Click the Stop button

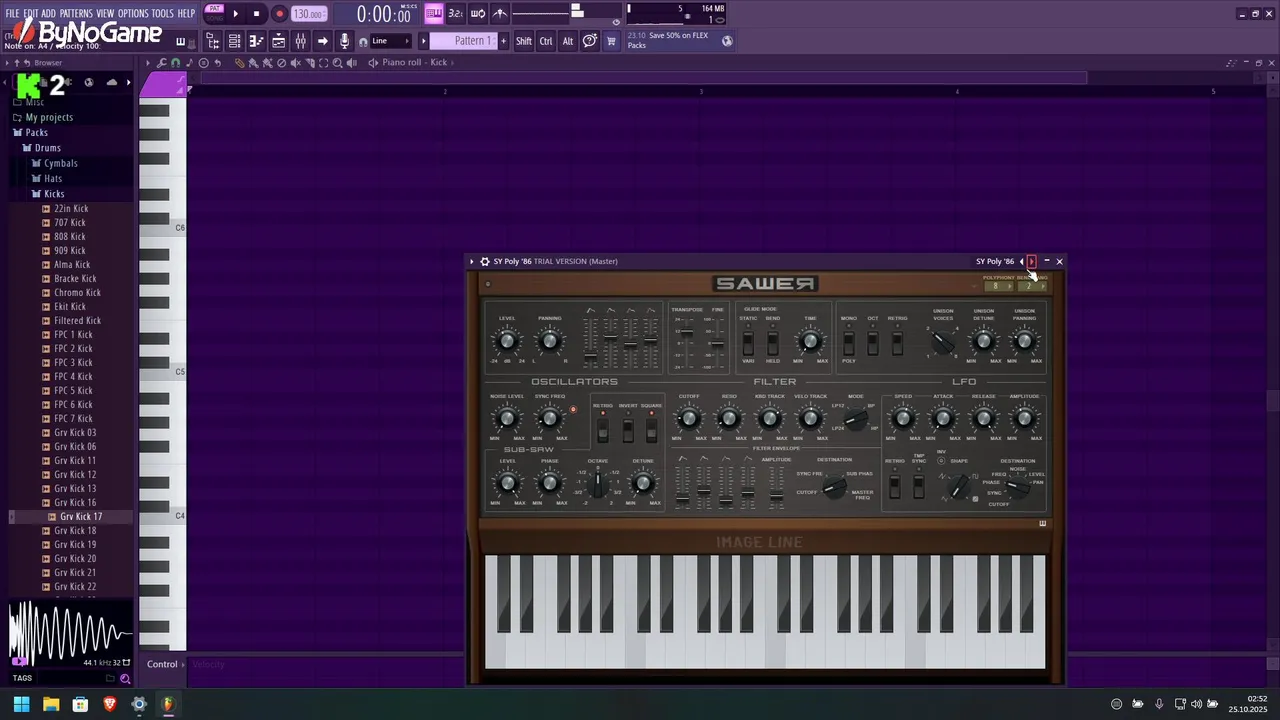point(257,14)
